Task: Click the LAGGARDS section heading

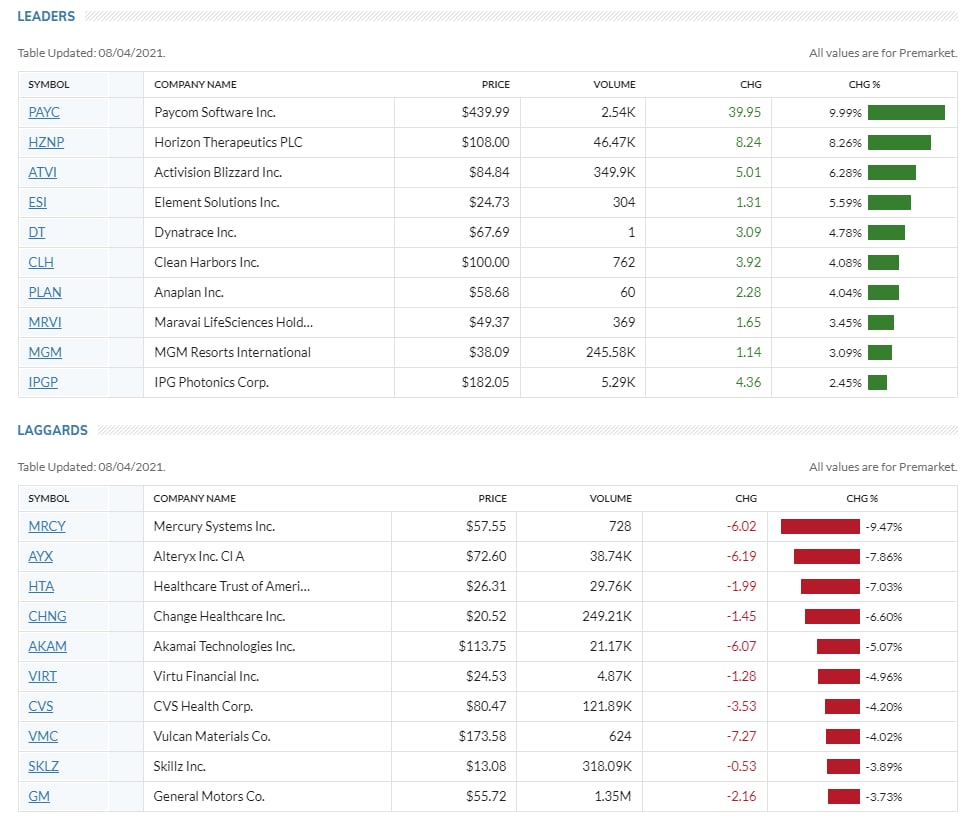Action: coord(52,430)
